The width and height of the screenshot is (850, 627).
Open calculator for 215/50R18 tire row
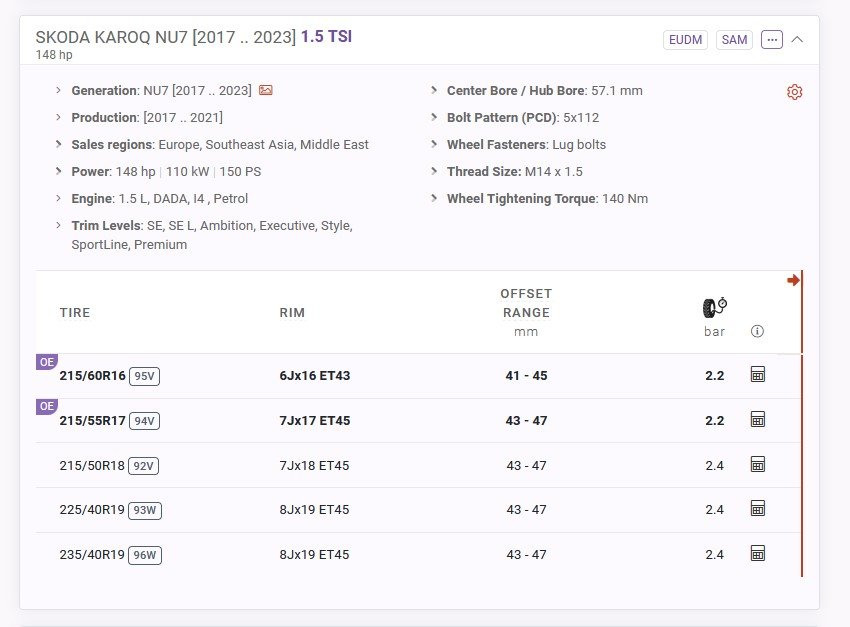pyautogui.click(x=758, y=464)
